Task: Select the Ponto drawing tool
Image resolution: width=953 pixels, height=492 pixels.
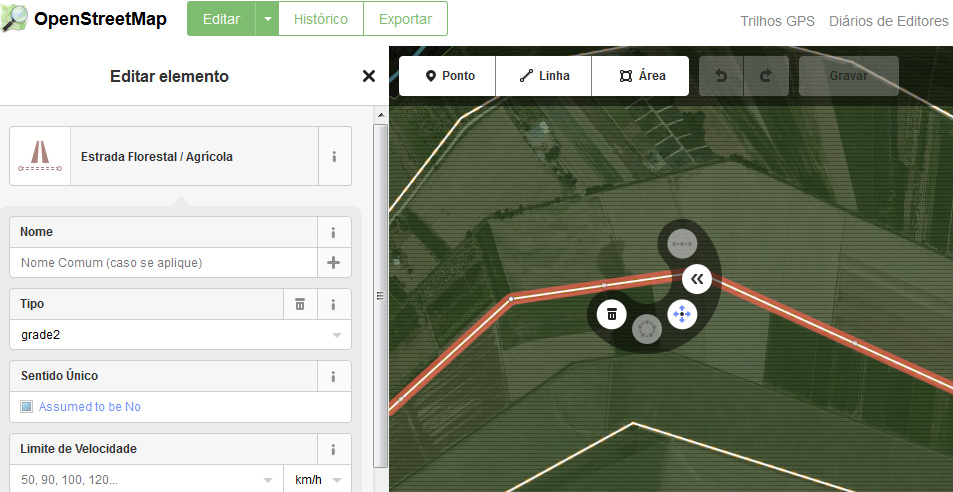Action: click(447, 76)
